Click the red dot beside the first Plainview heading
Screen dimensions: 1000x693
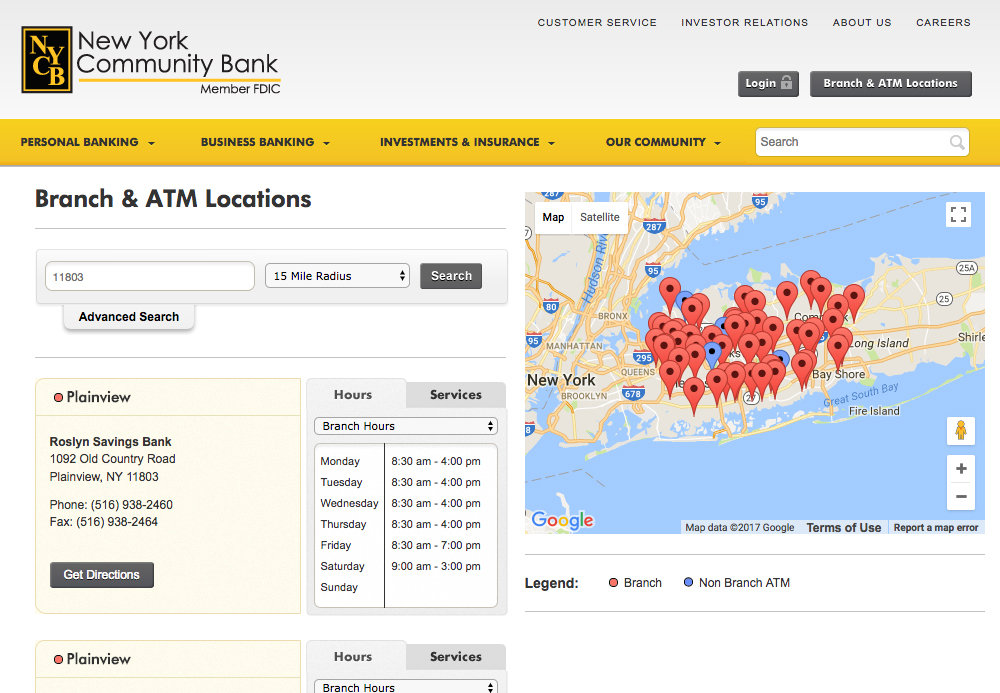(x=58, y=398)
